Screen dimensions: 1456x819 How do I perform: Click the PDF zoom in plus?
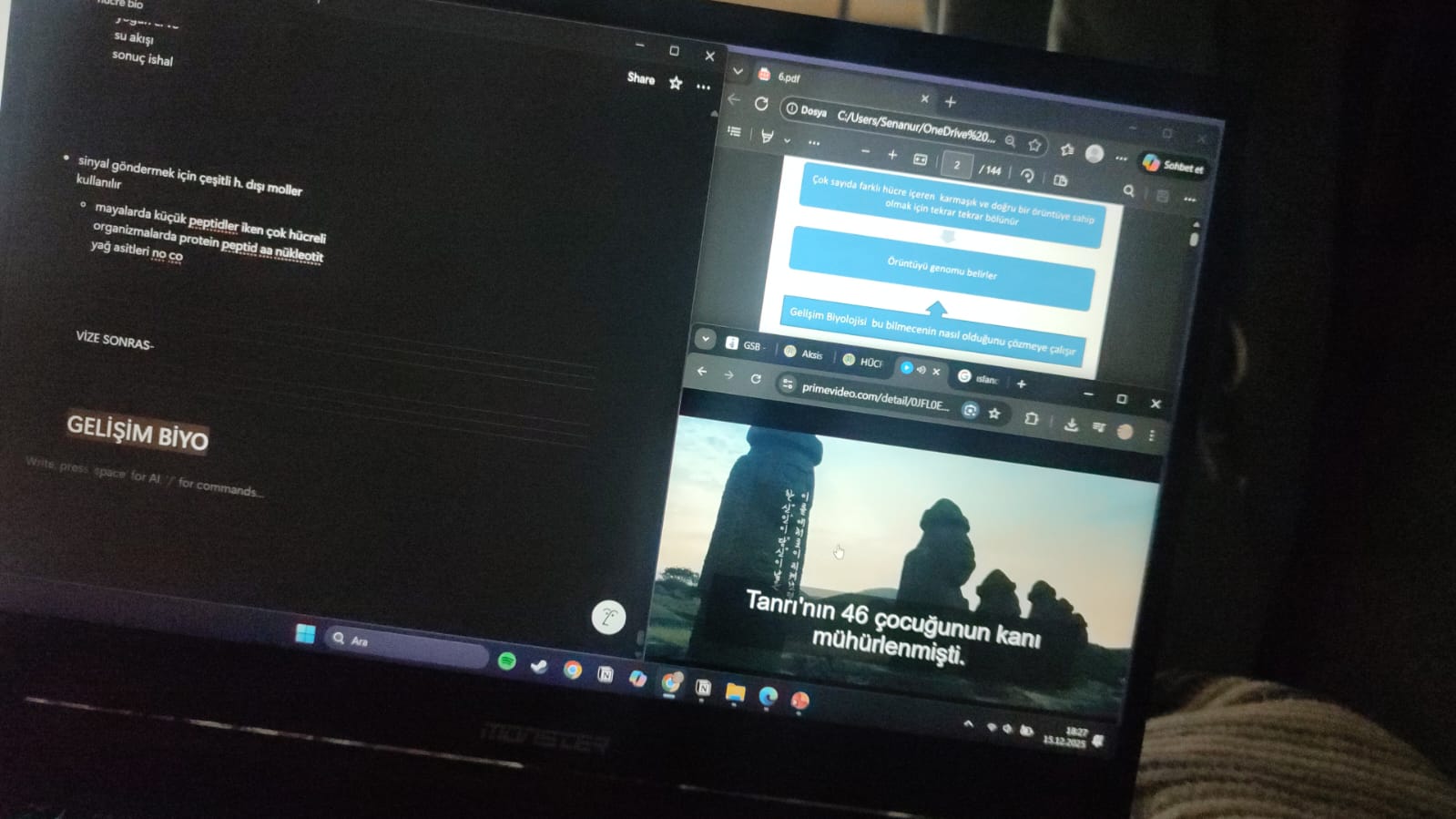(x=892, y=156)
